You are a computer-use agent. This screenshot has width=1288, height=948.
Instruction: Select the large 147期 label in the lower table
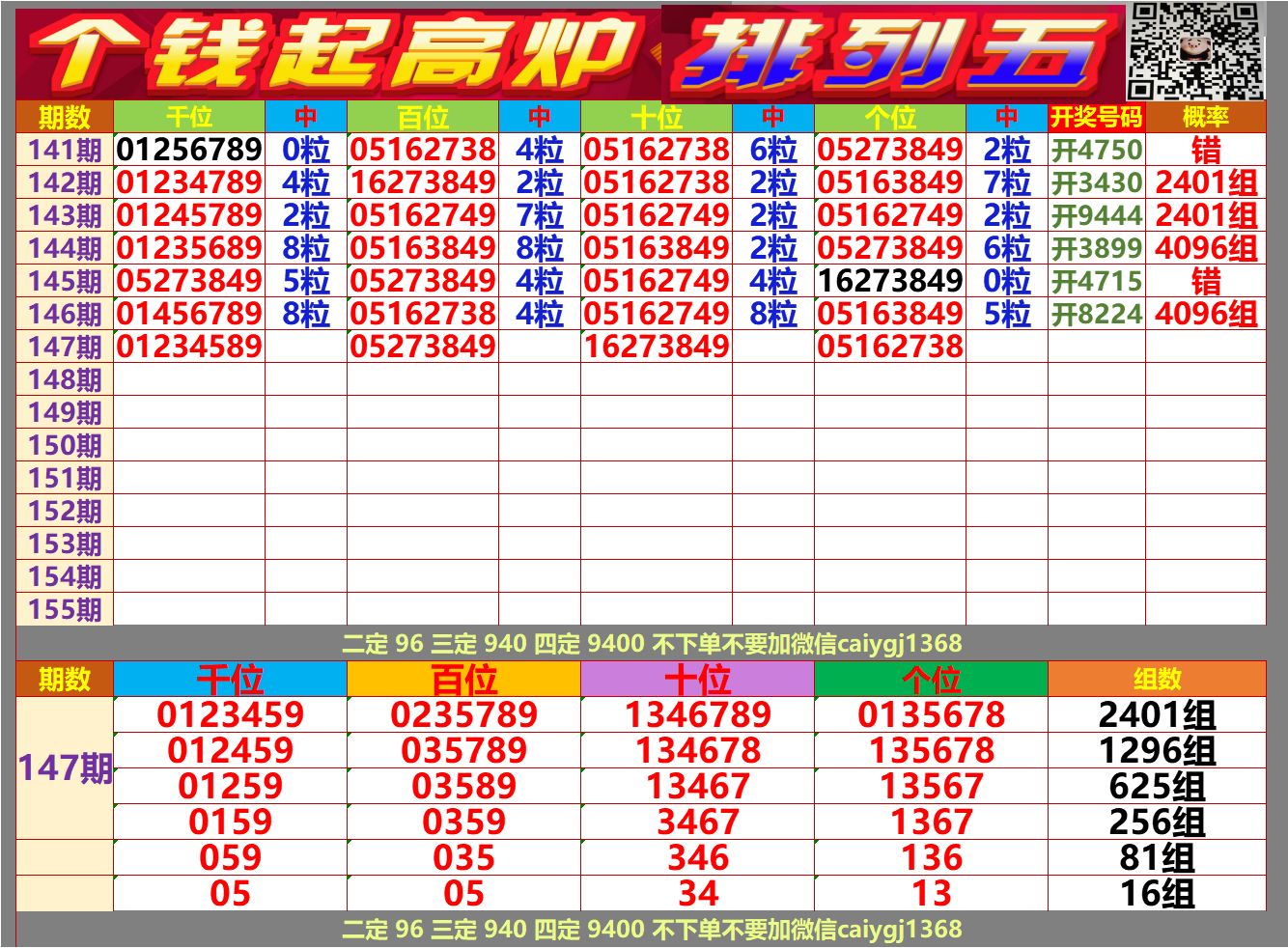pyautogui.click(x=65, y=768)
